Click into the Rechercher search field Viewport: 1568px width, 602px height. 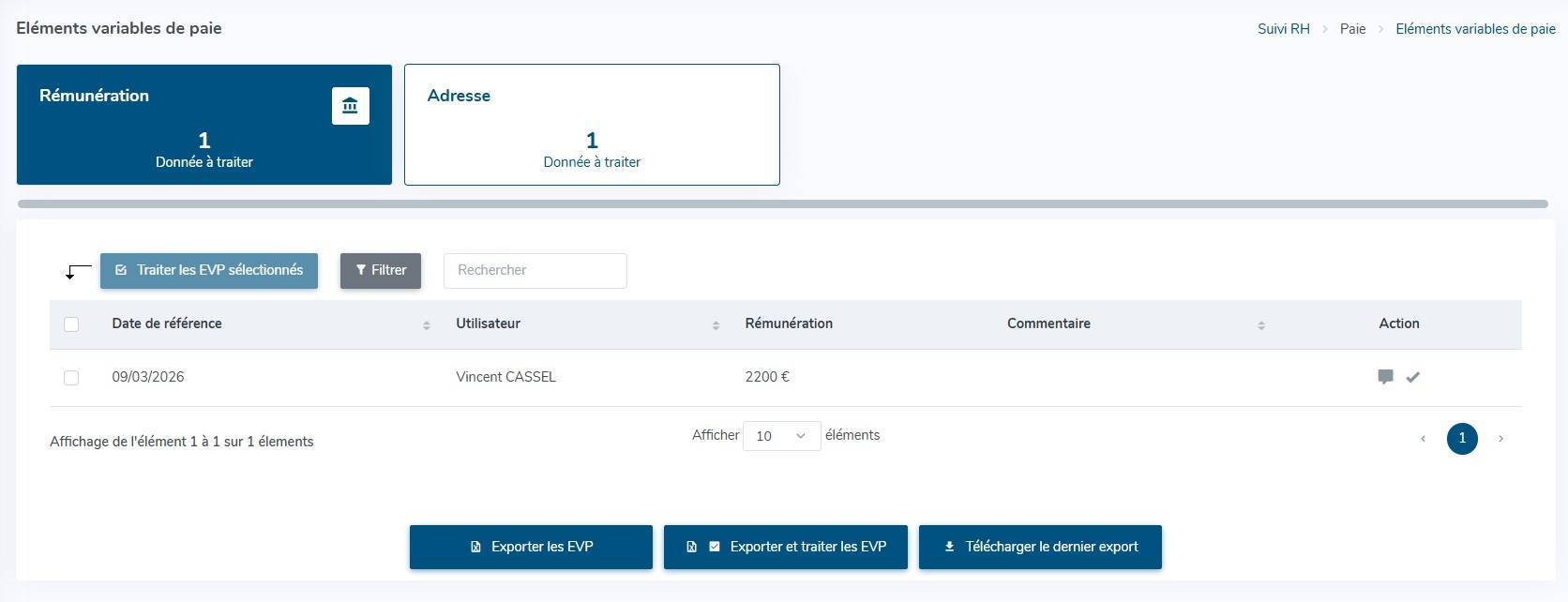click(535, 270)
